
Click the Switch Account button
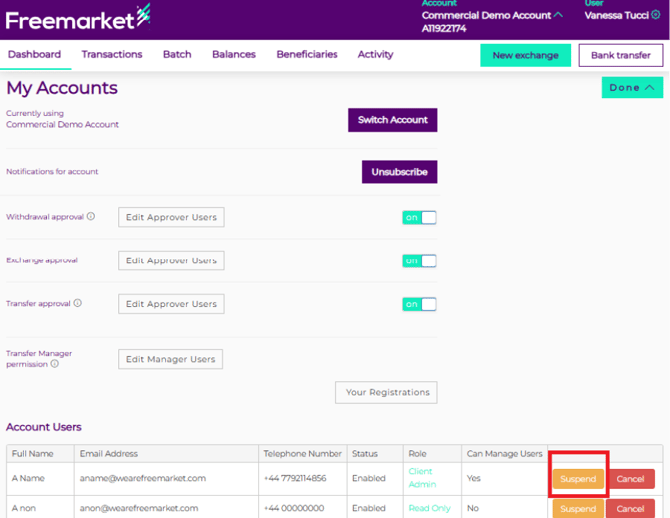pyautogui.click(x=392, y=120)
